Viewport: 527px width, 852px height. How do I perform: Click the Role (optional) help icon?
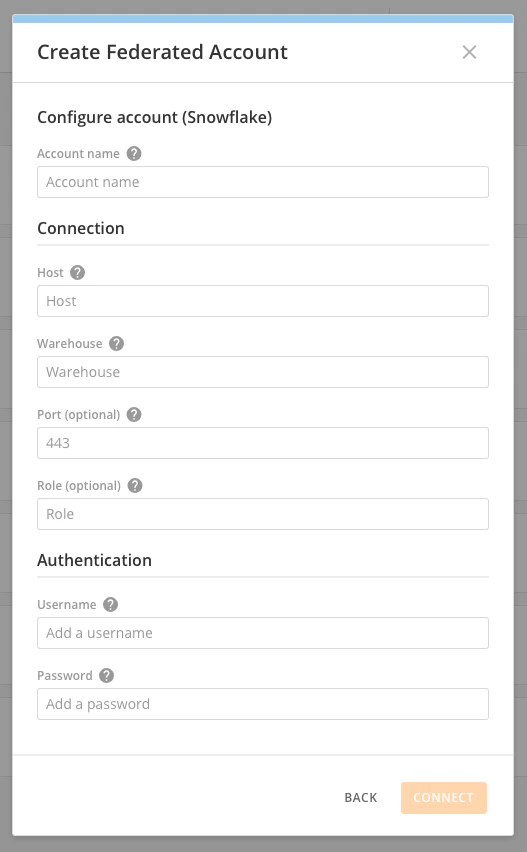135,486
